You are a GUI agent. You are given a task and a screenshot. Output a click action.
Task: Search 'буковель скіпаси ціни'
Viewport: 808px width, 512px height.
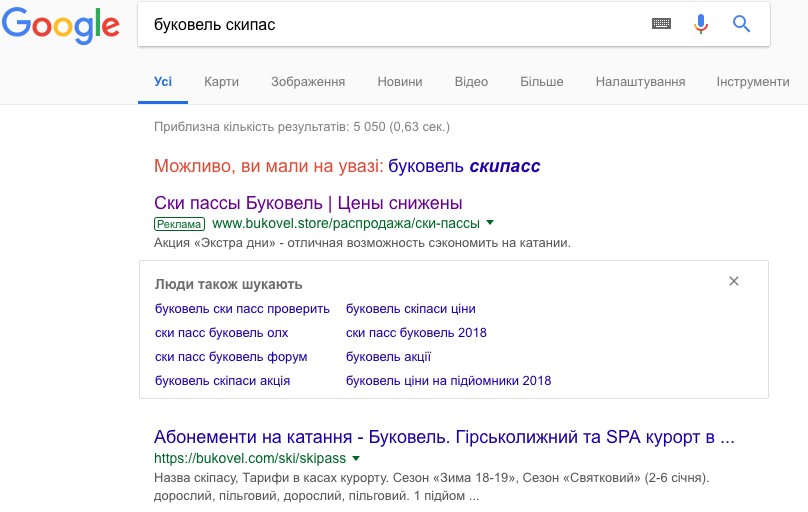click(x=411, y=309)
